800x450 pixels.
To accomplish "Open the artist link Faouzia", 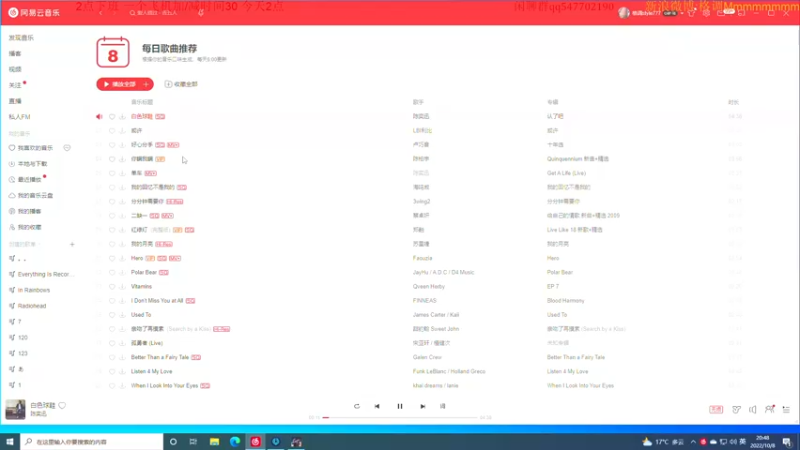I will pyautogui.click(x=422, y=258).
